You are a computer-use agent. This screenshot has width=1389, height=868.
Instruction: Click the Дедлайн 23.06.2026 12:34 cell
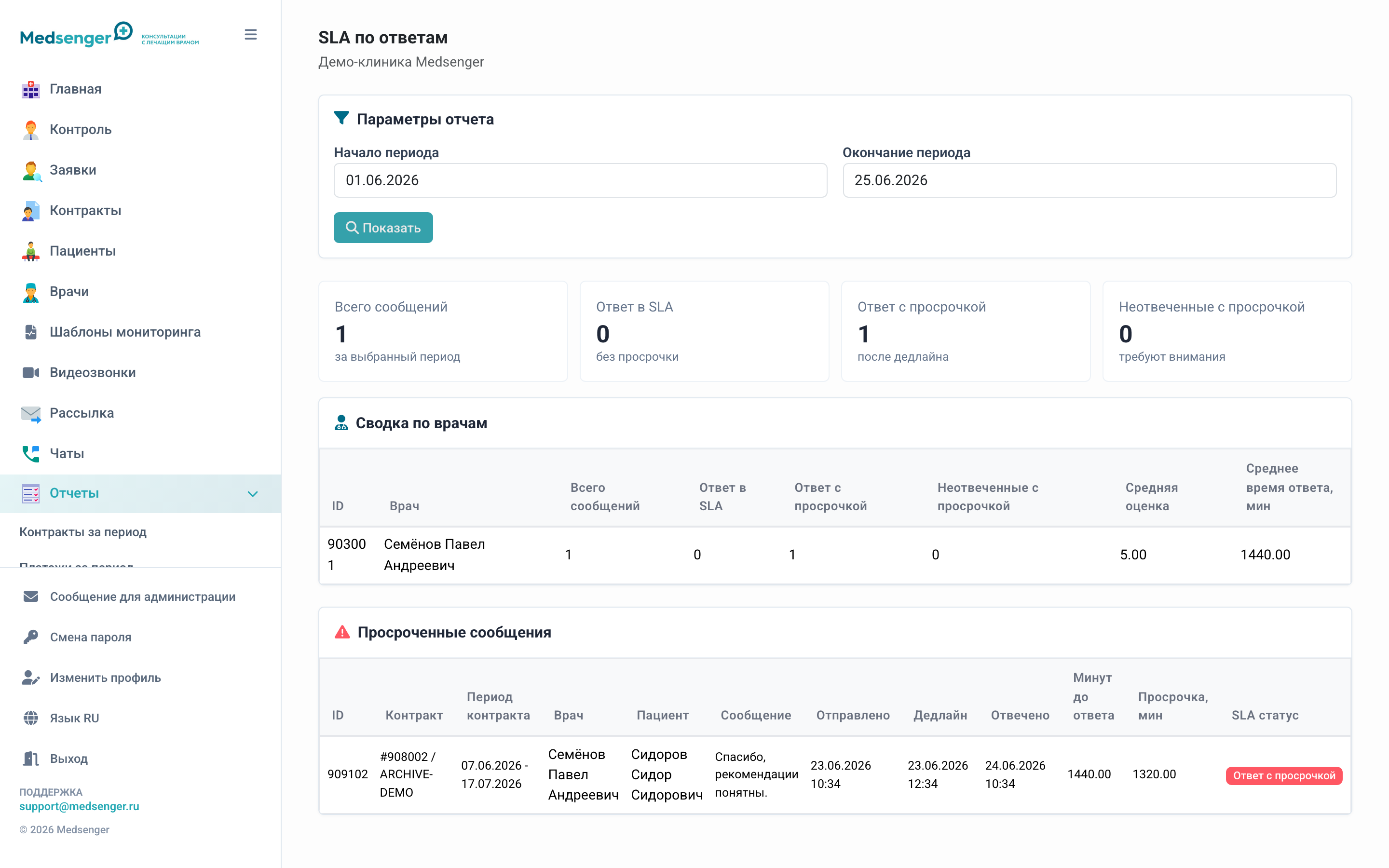click(x=938, y=774)
